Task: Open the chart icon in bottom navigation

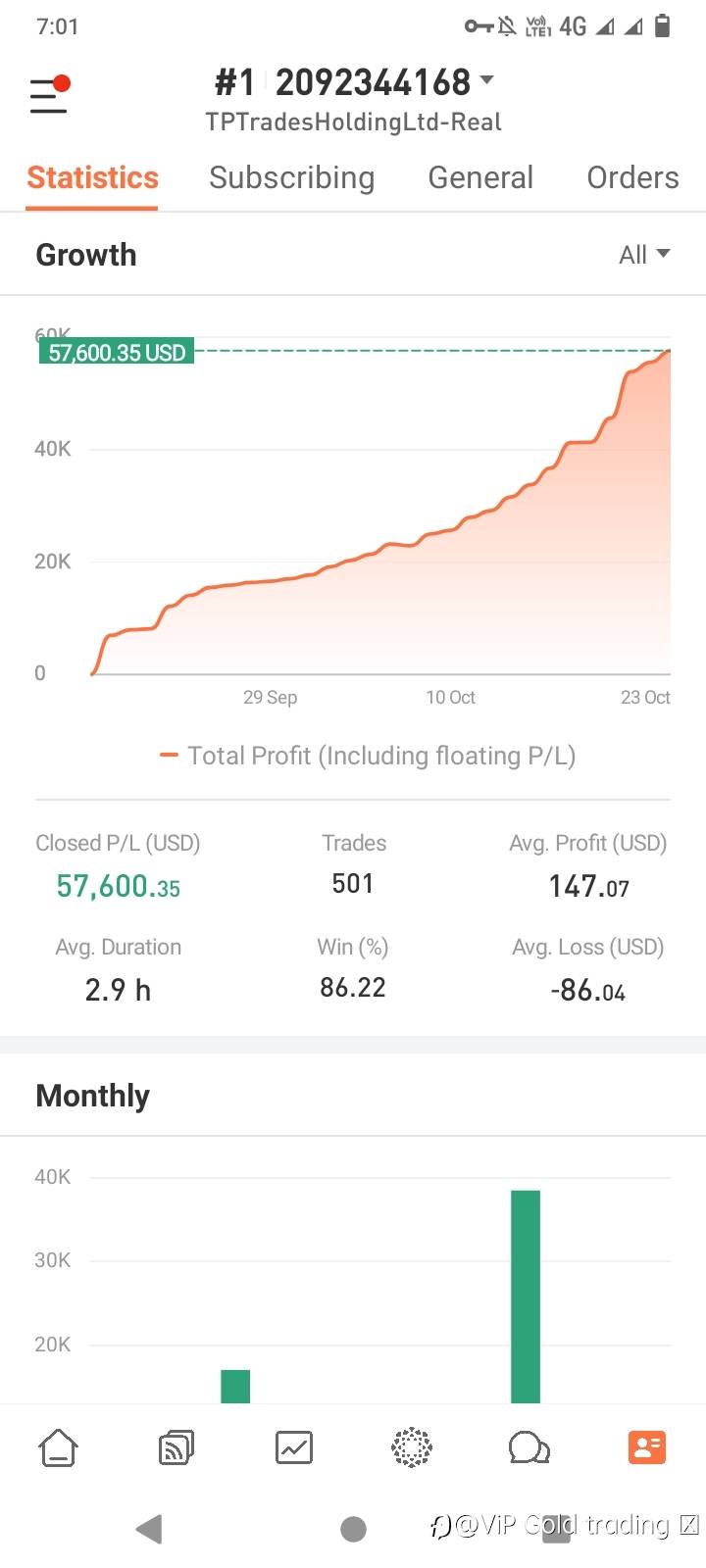Action: point(294,1447)
